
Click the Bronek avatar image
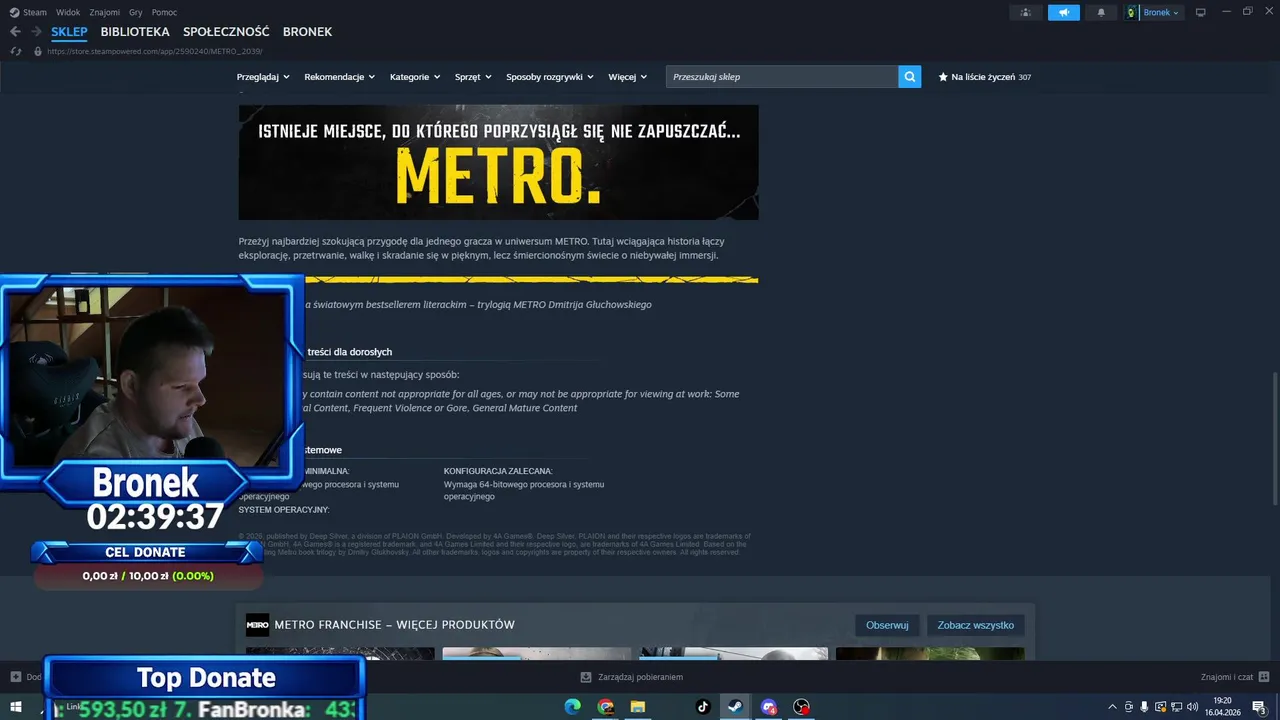1132,13
